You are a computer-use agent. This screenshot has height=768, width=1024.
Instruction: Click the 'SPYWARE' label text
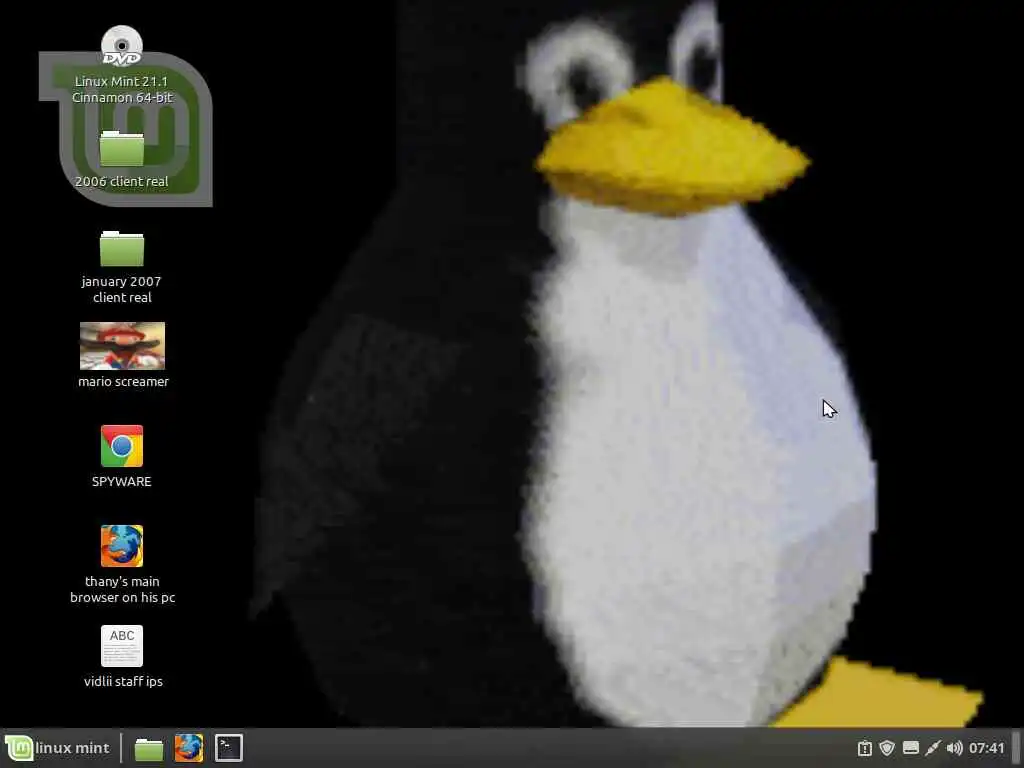click(x=121, y=481)
